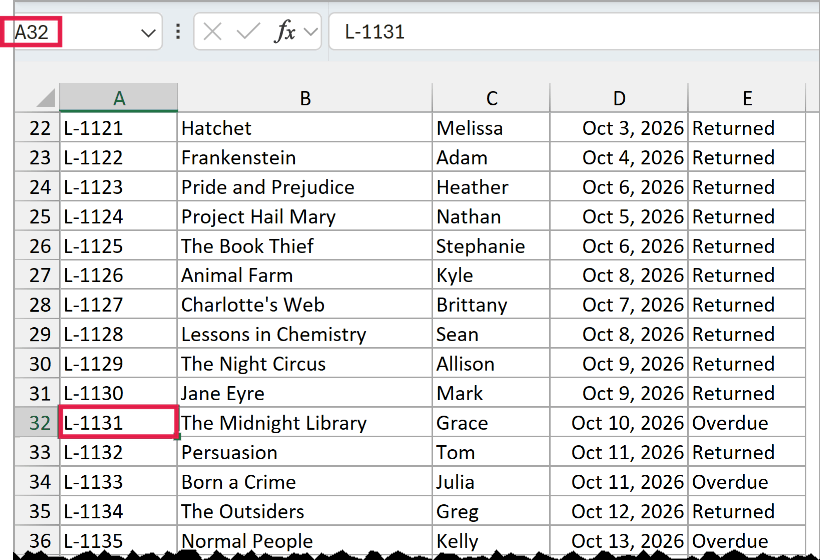Click the borrower cell Grace
This screenshot has height=560, width=820.
pyautogui.click(x=491, y=422)
